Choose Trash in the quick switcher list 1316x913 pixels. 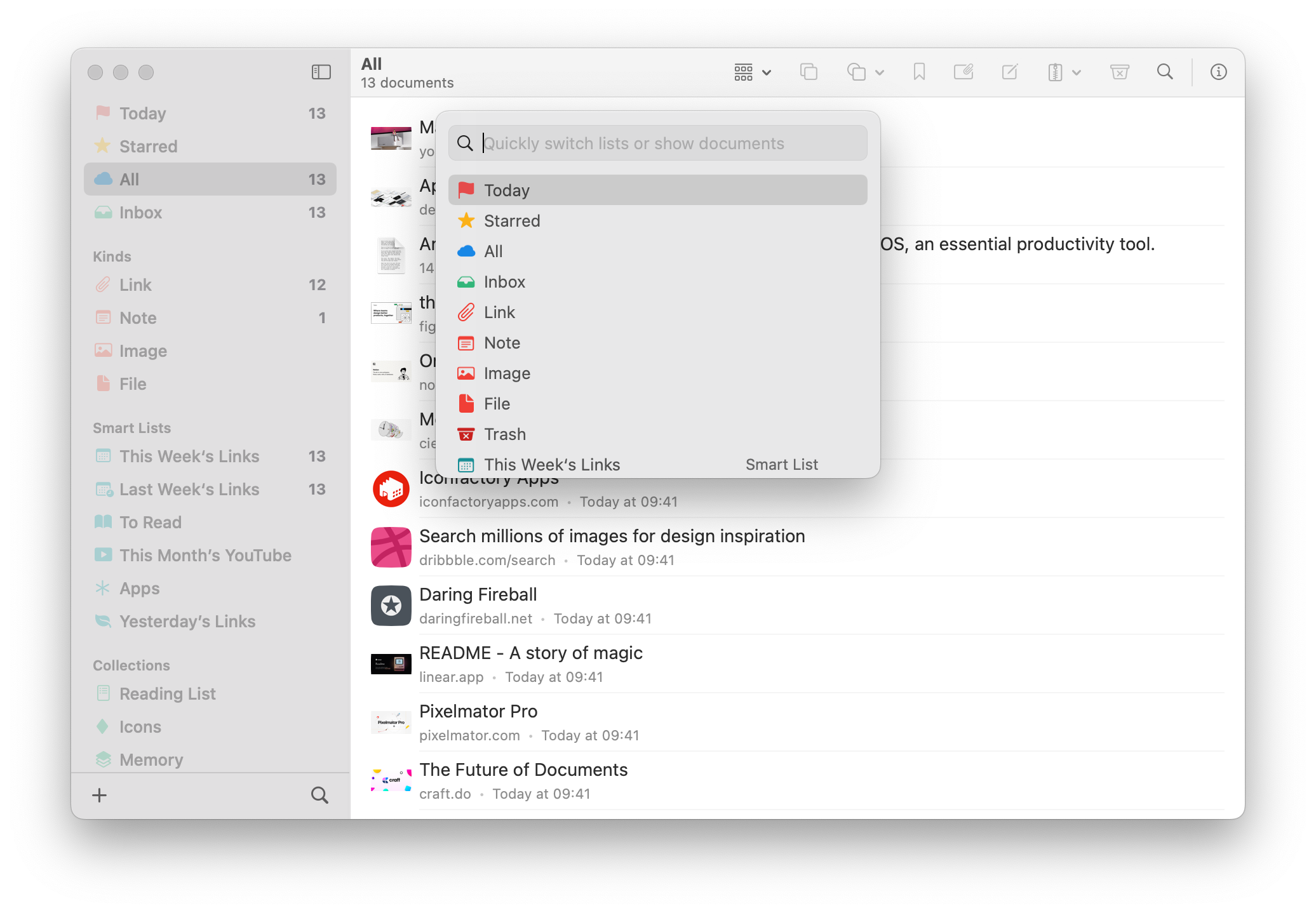[x=505, y=434]
